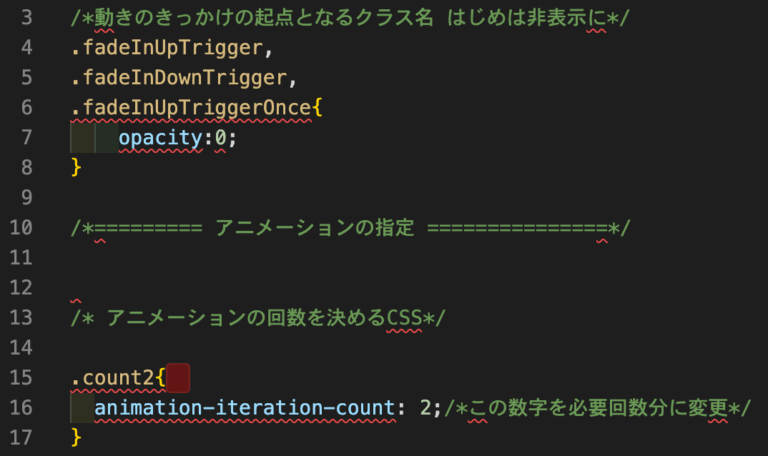Select the .fadeInUpTrigger selector text
This screenshot has height=456, width=768.
(168, 48)
